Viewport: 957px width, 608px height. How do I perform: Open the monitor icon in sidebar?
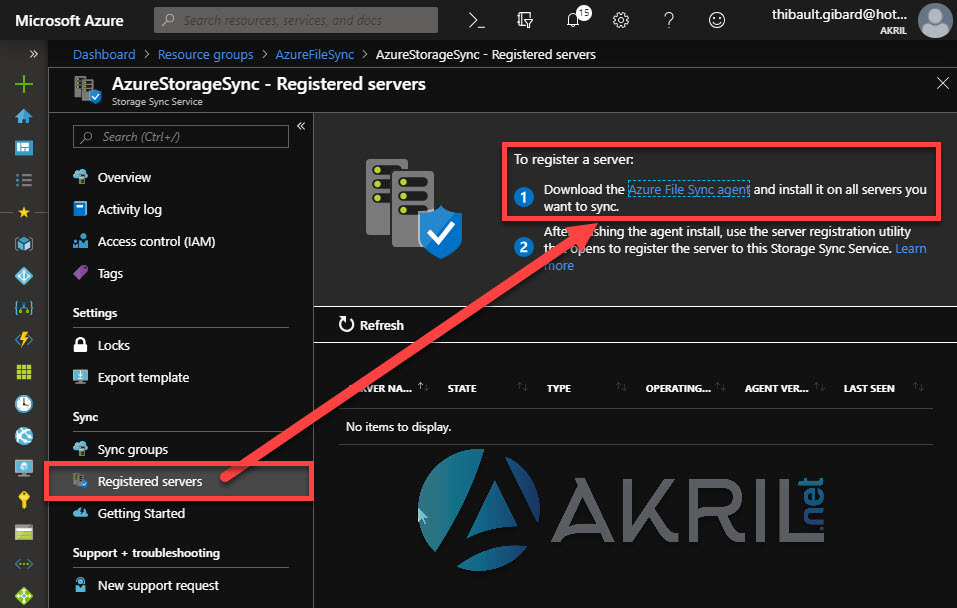(x=24, y=468)
